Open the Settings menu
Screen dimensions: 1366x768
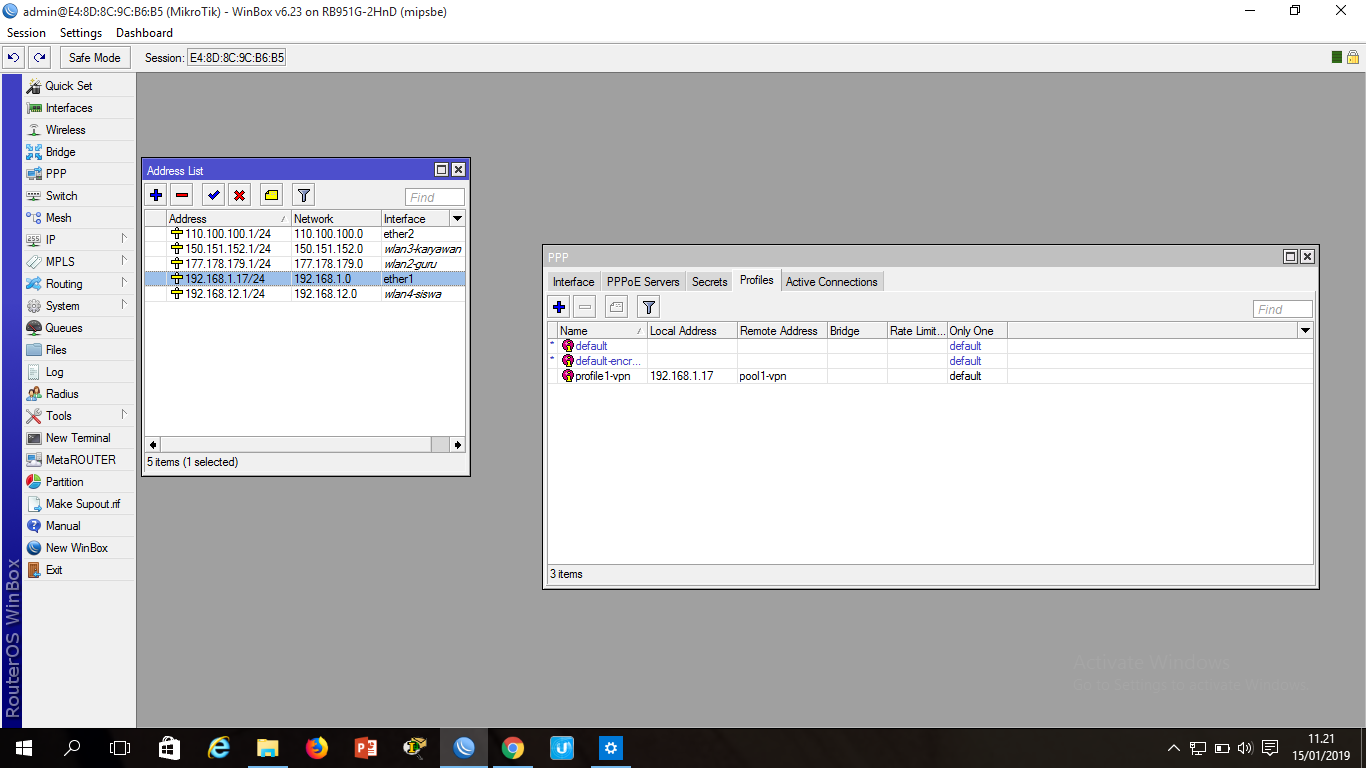(81, 33)
